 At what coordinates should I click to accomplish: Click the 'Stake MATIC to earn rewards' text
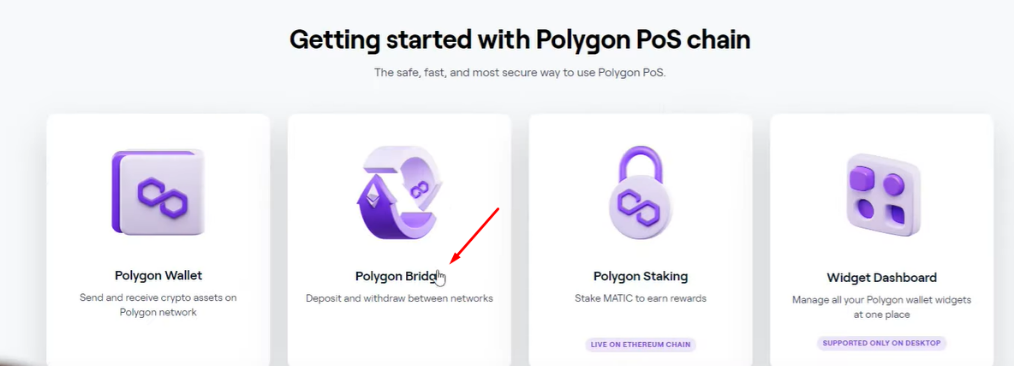coord(640,299)
